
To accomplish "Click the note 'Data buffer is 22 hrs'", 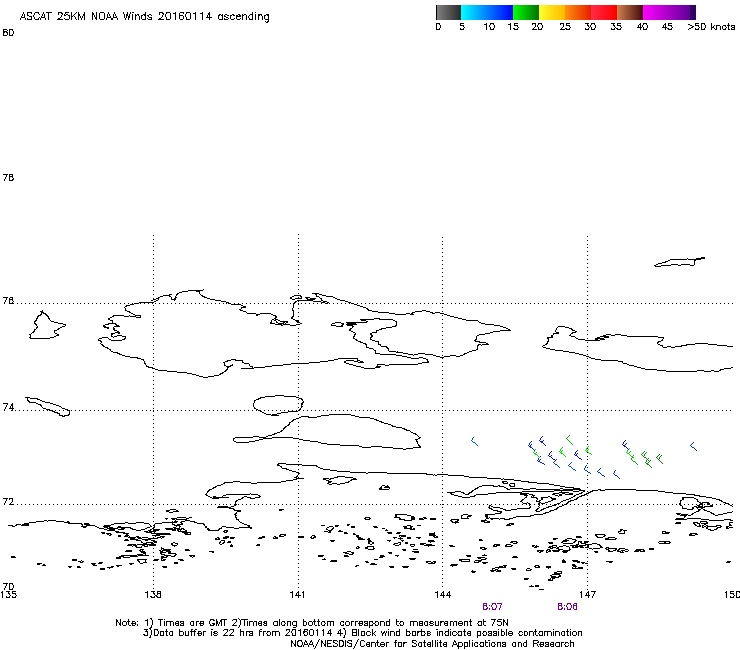I will (204, 633).
